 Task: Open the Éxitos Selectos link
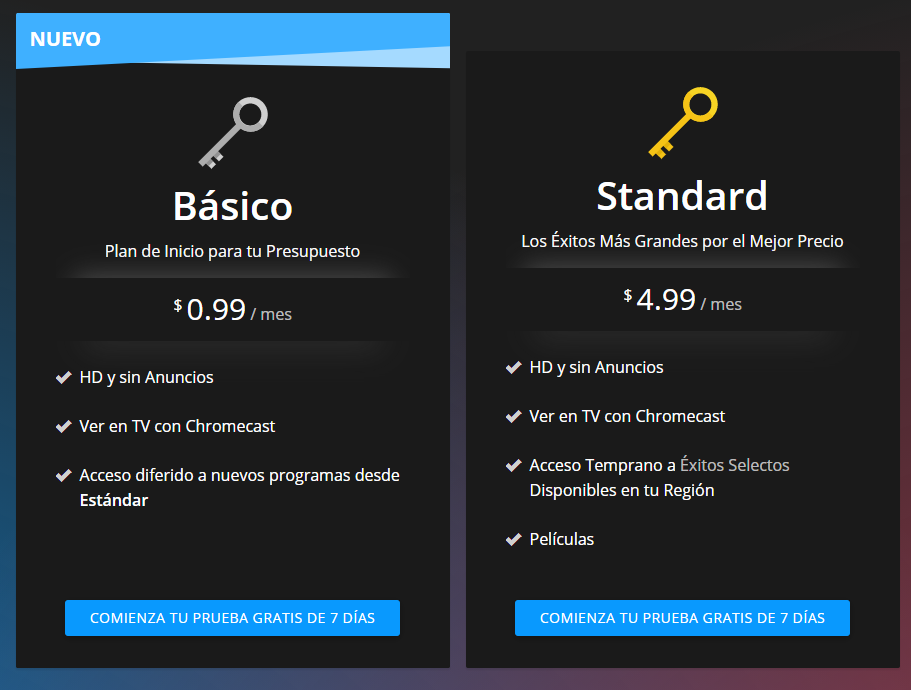[734, 465]
